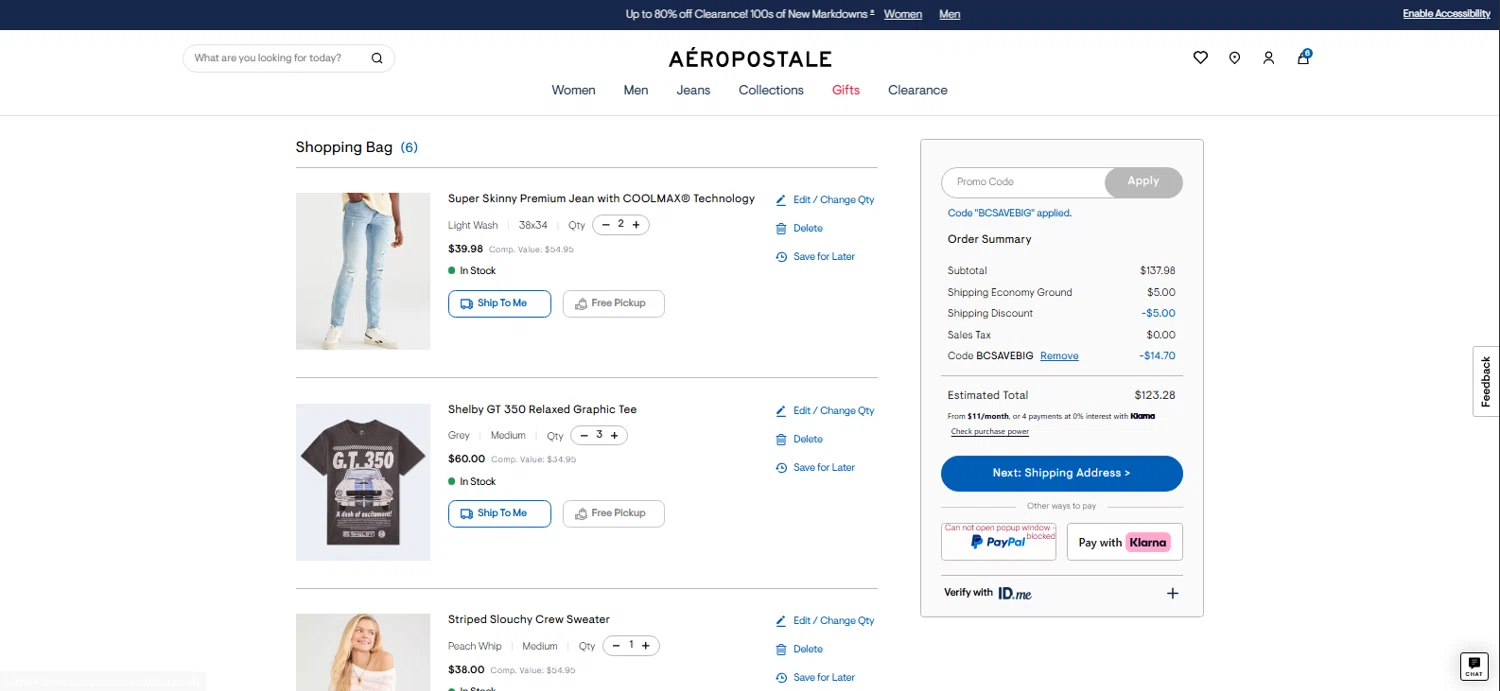This screenshot has width=1500, height=691.
Task: Increase quantity of Striped Slouchy Crew Sweater
Action: click(646, 646)
